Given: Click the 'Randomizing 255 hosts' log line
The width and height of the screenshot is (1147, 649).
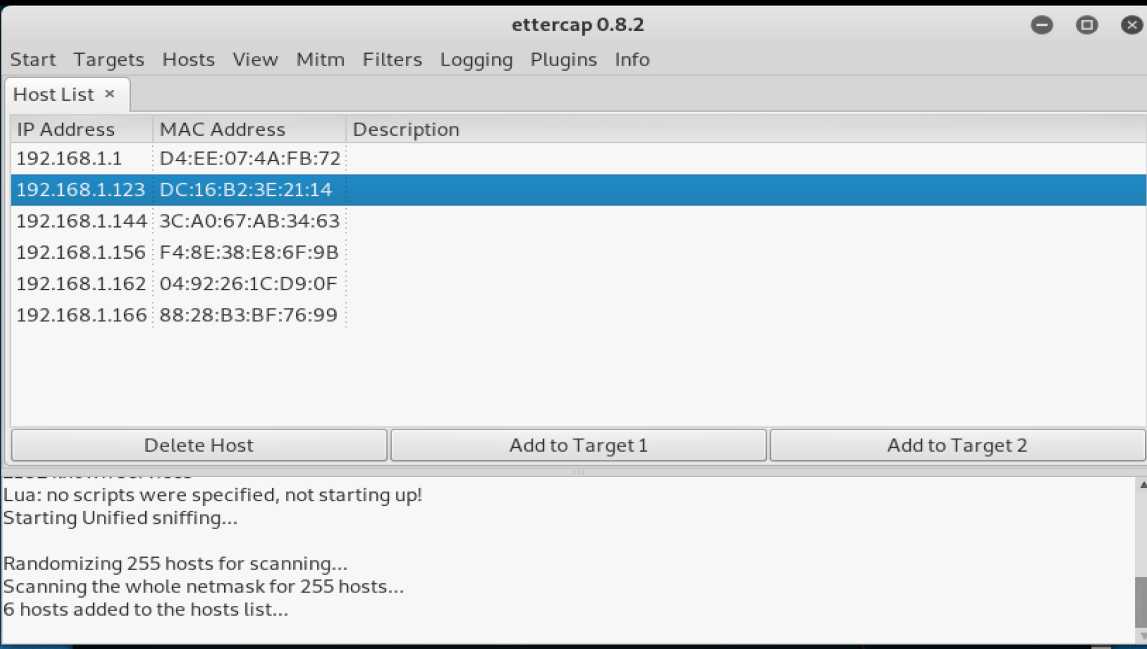Looking at the screenshot, I should click(176, 564).
